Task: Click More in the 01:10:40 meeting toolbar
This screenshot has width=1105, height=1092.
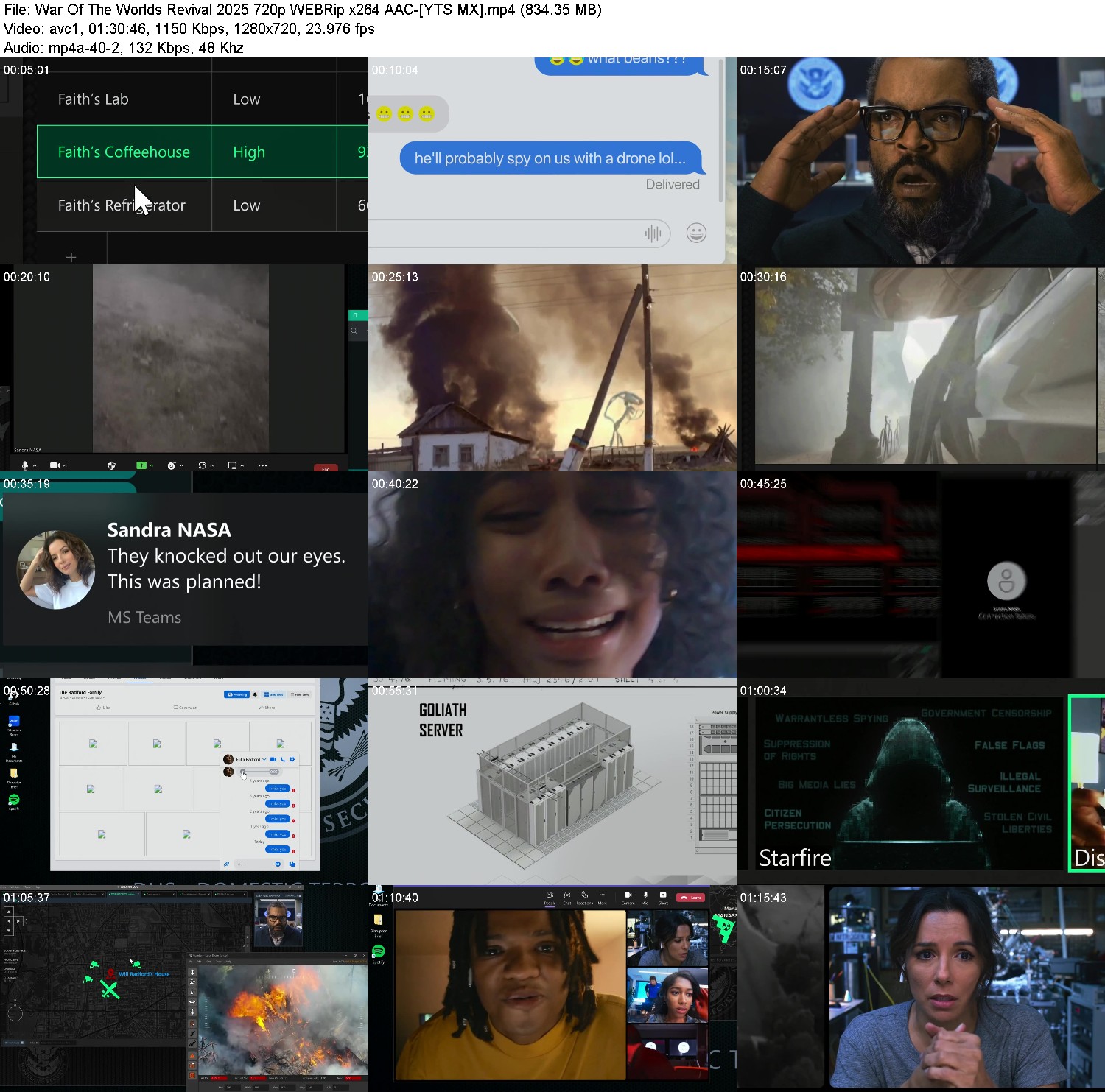Action: 603,898
